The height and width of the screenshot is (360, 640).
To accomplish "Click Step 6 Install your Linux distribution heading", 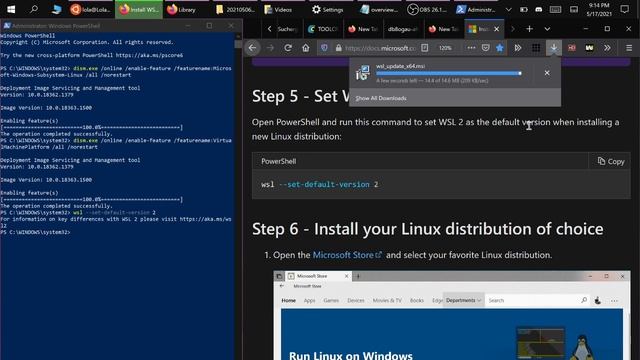I will pyautogui.click(x=427, y=229).
